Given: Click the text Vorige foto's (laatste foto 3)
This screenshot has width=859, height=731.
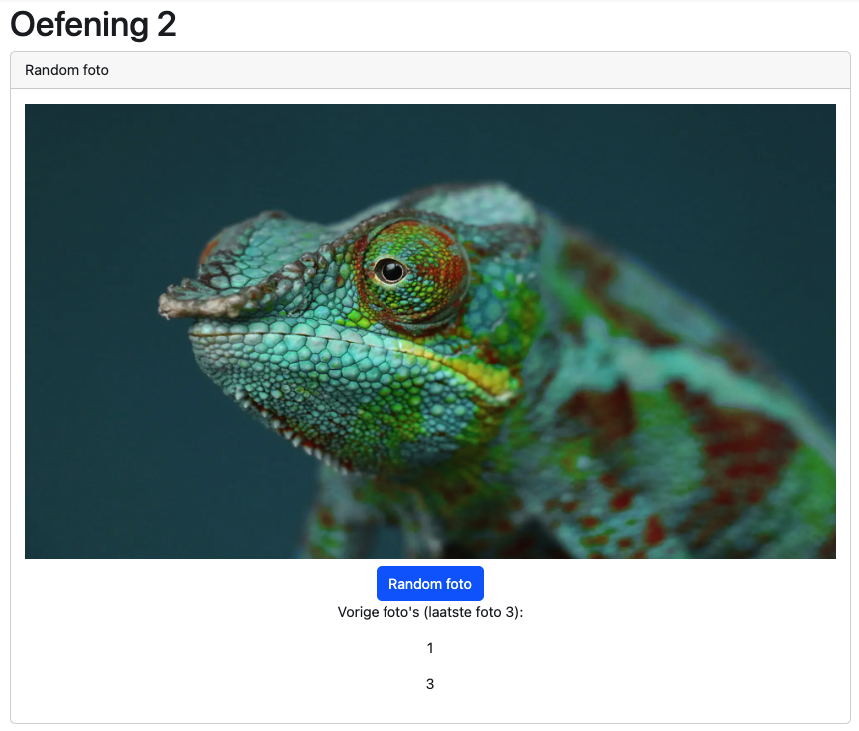Looking at the screenshot, I should [430, 611].
